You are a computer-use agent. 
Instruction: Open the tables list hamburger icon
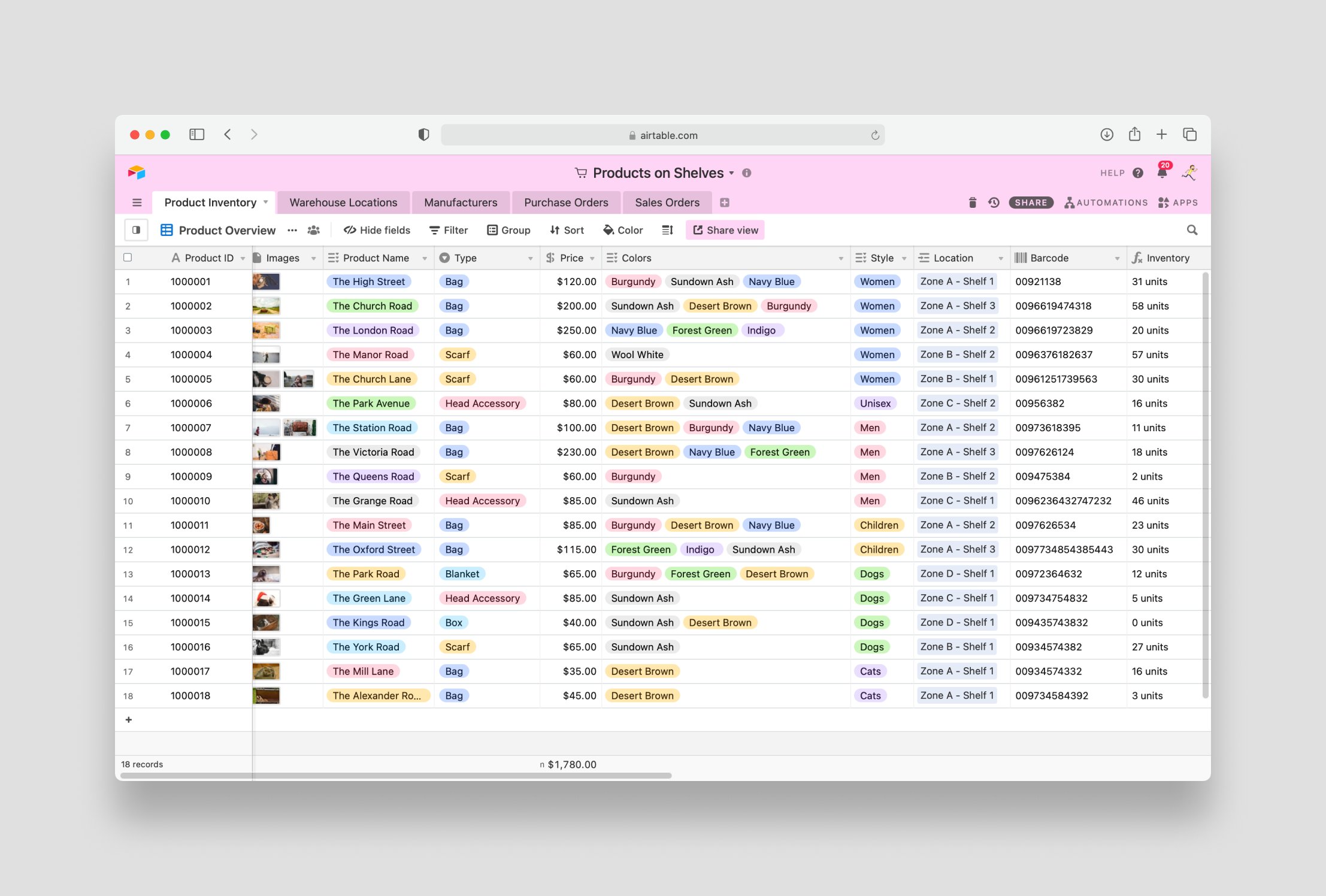click(137, 202)
